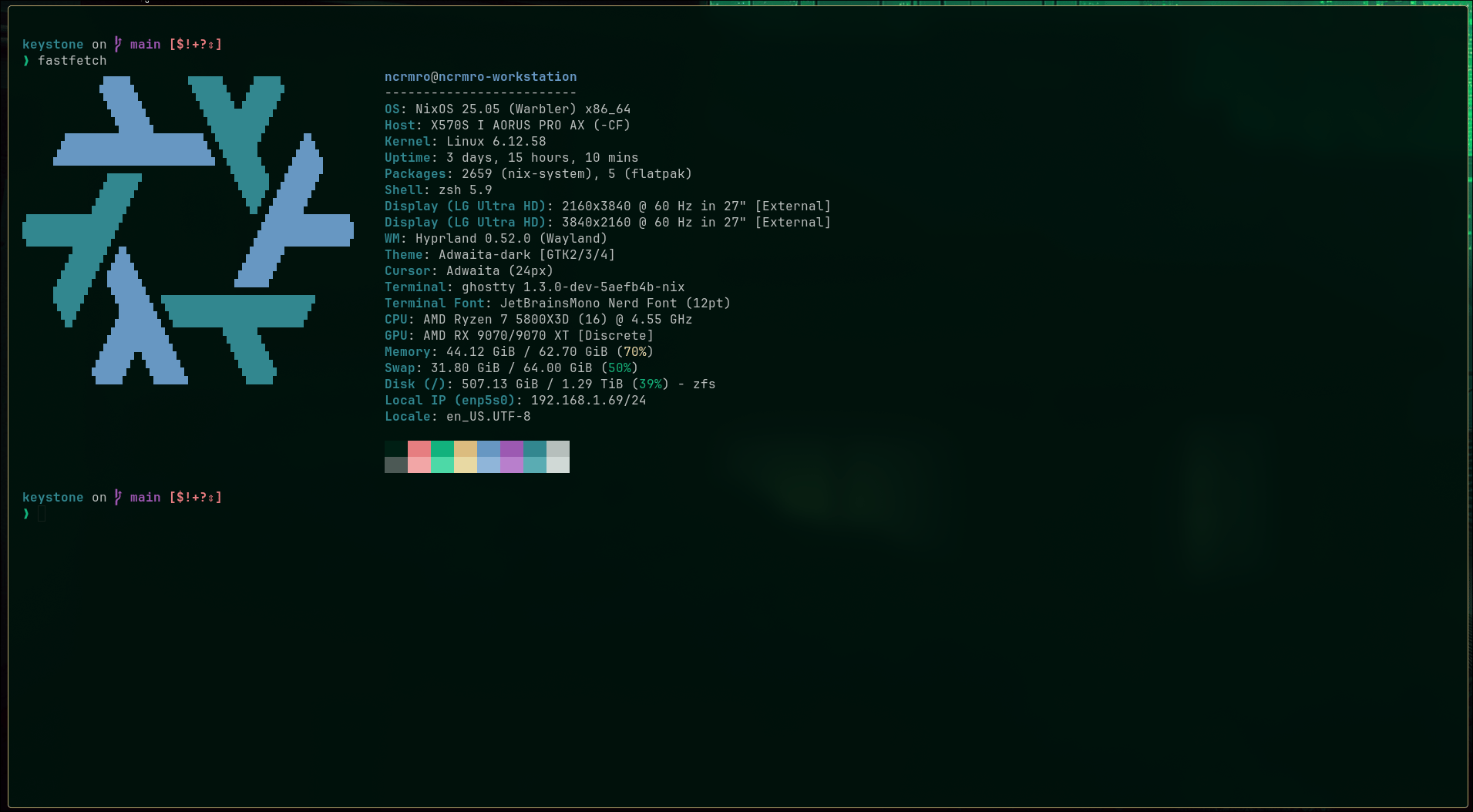Click the ncrmro@ncrmro-workstation title text

pos(480,77)
